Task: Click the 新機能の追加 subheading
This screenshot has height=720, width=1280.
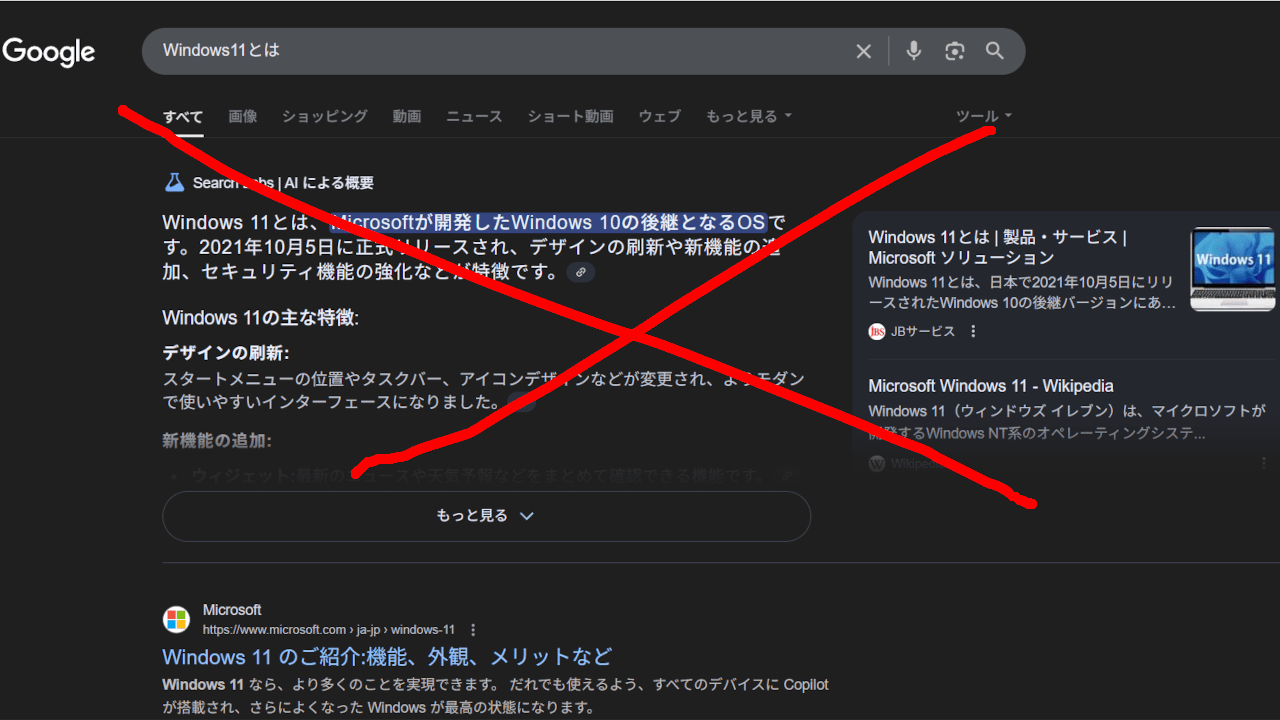Action: (x=217, y=441)
